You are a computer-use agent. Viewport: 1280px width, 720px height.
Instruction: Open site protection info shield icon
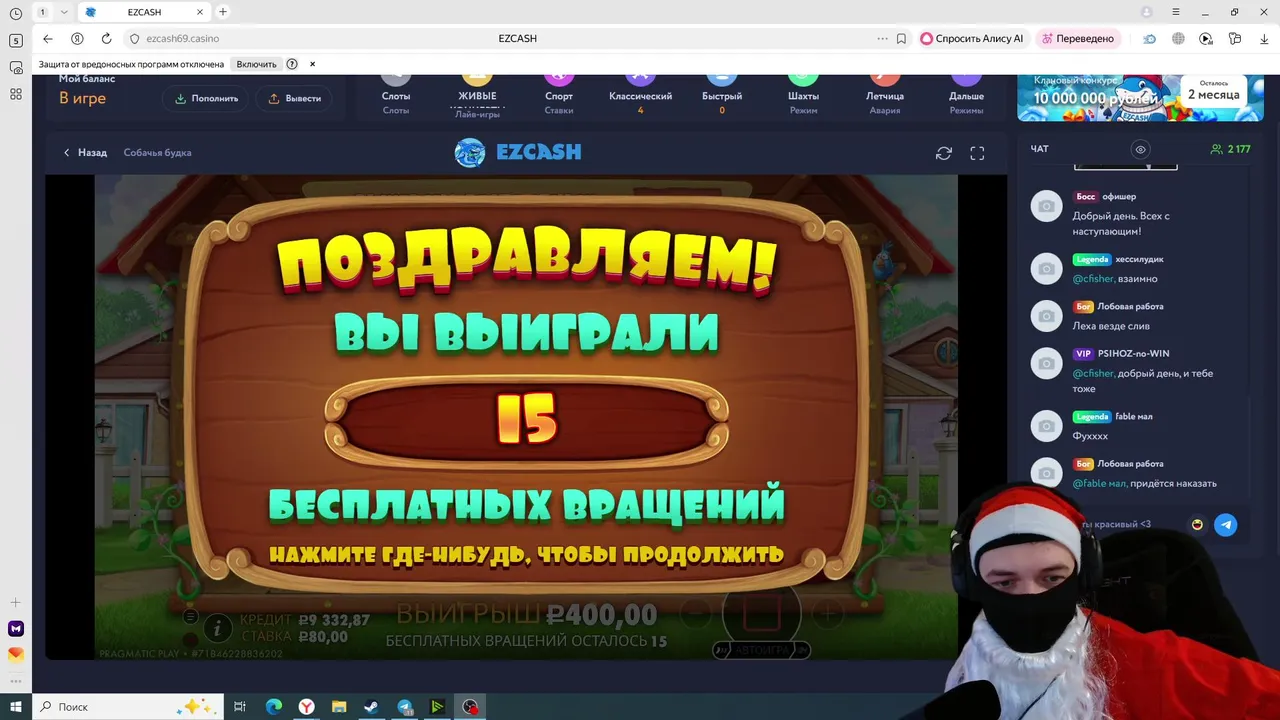tap(134, 38)
